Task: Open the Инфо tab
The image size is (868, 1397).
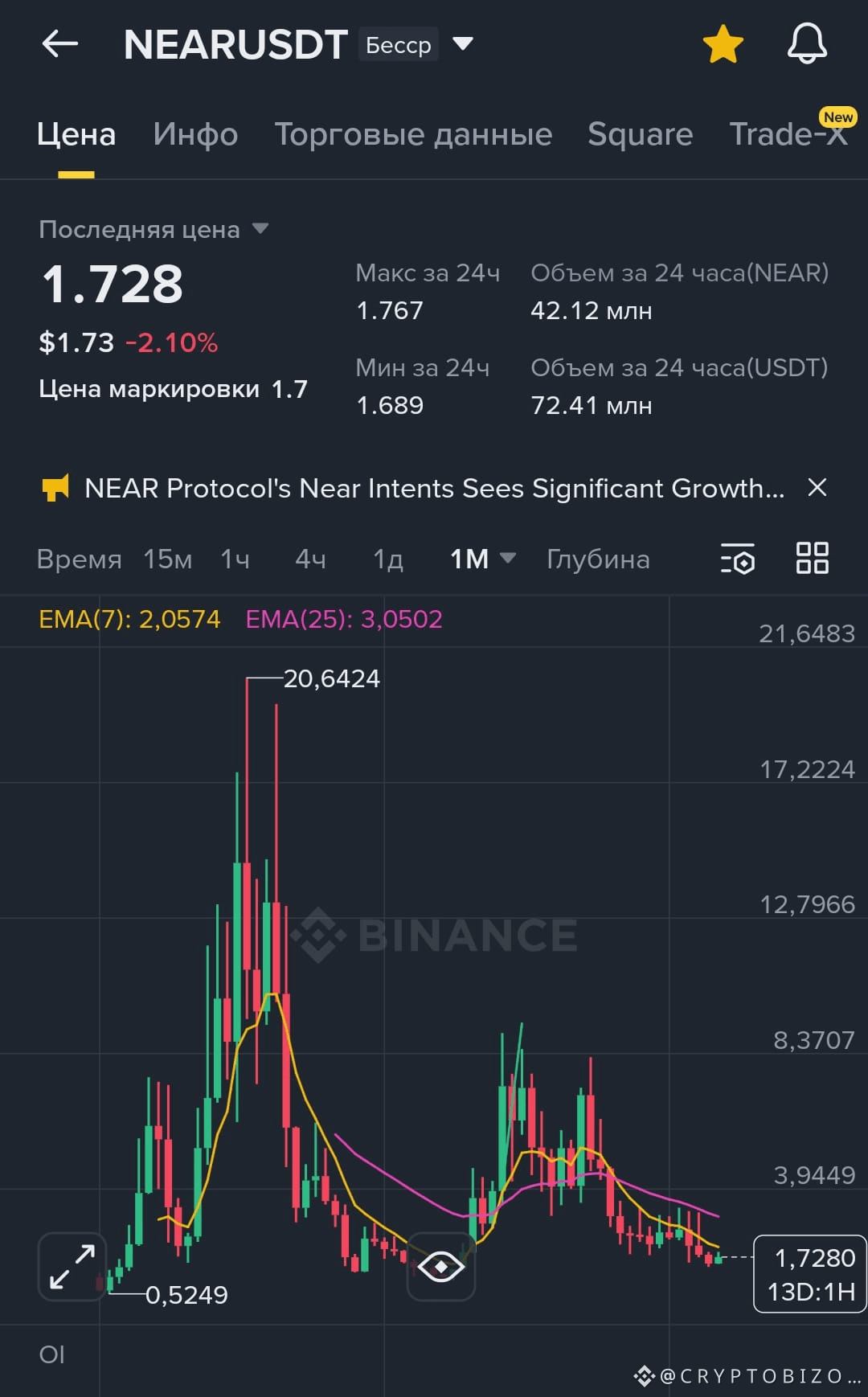Action: point(195,134)
